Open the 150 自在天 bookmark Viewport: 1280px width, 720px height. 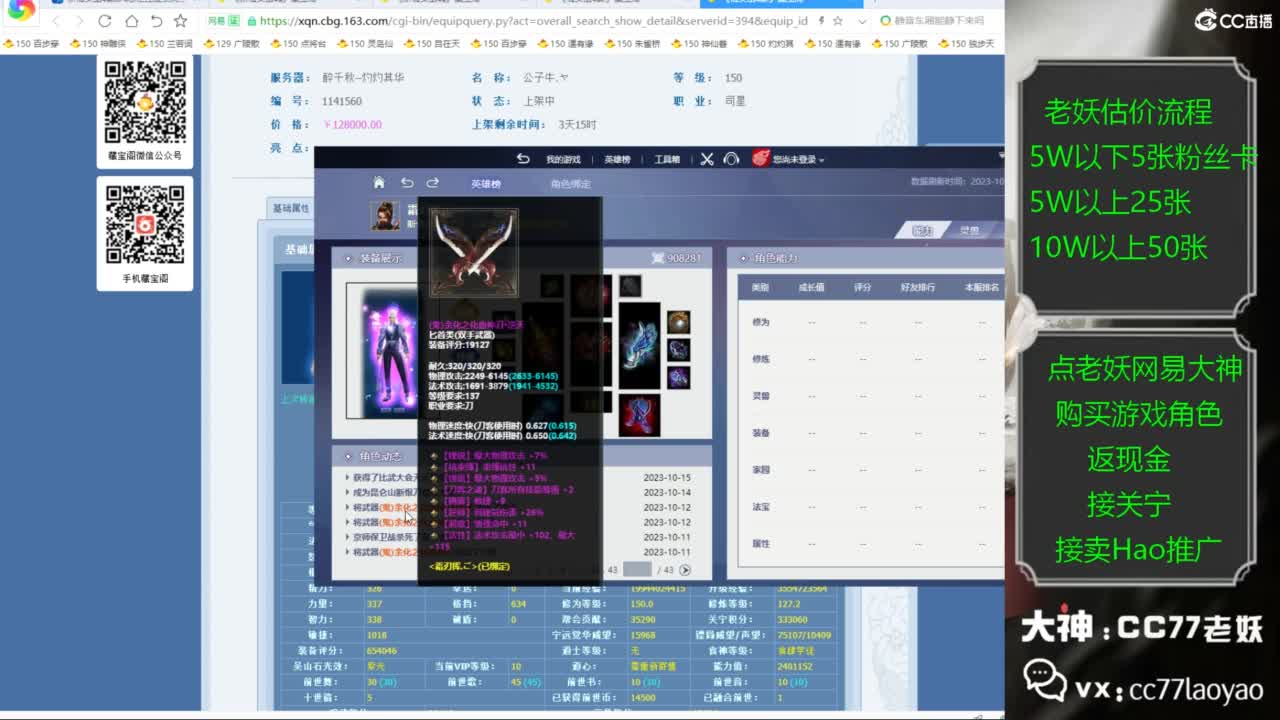tap(432, 44)
